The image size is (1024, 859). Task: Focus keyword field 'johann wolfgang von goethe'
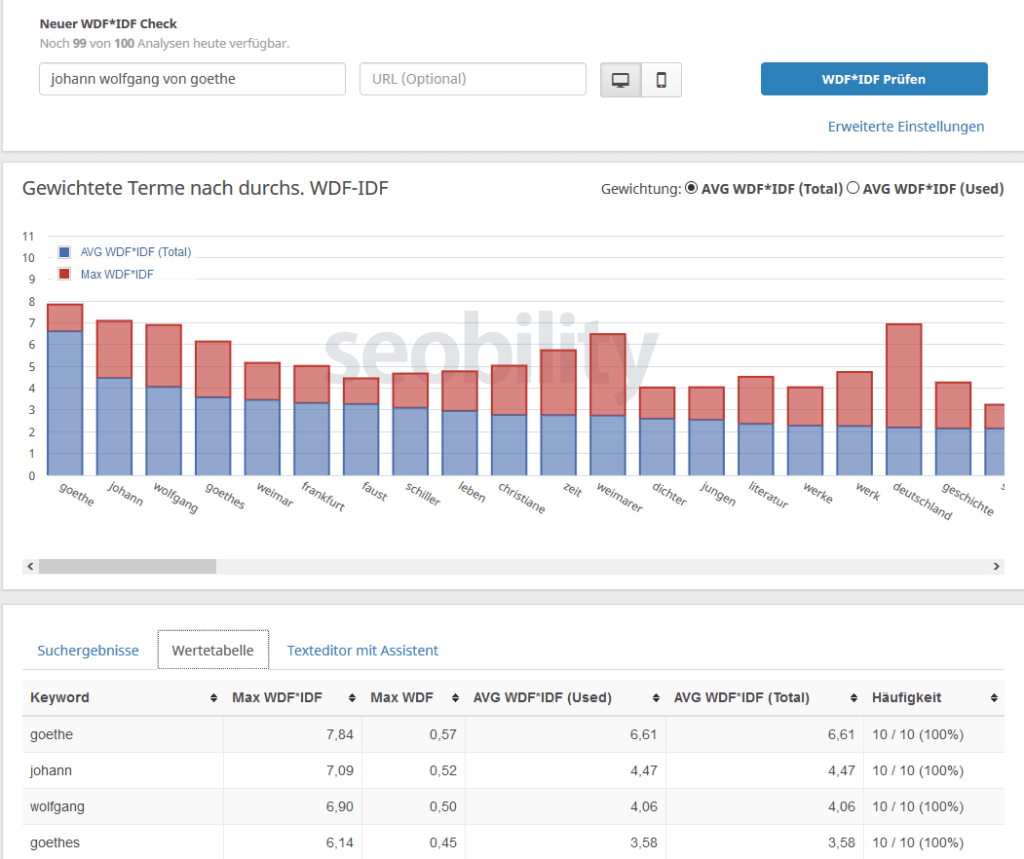[x=192, y=79]
